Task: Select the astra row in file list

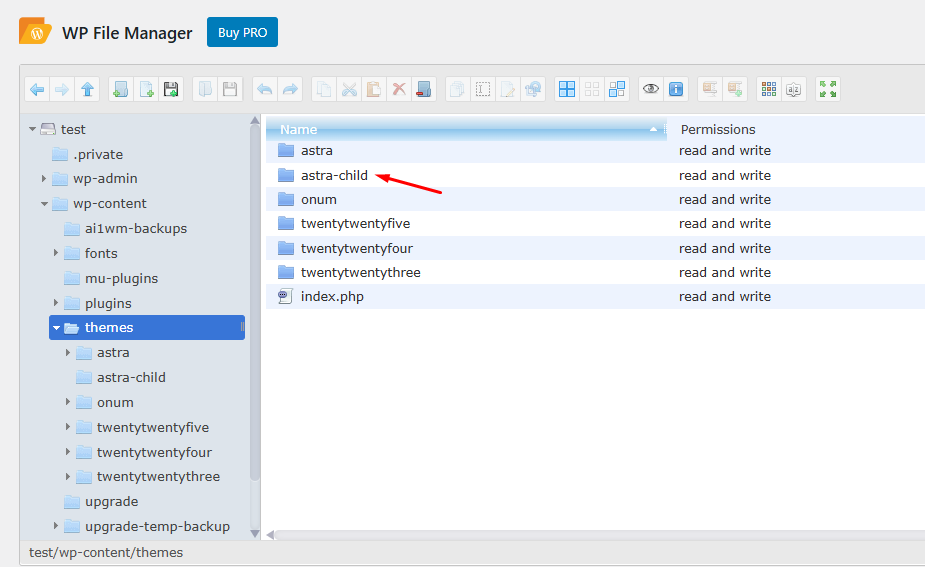Action: tap(595, 151)
